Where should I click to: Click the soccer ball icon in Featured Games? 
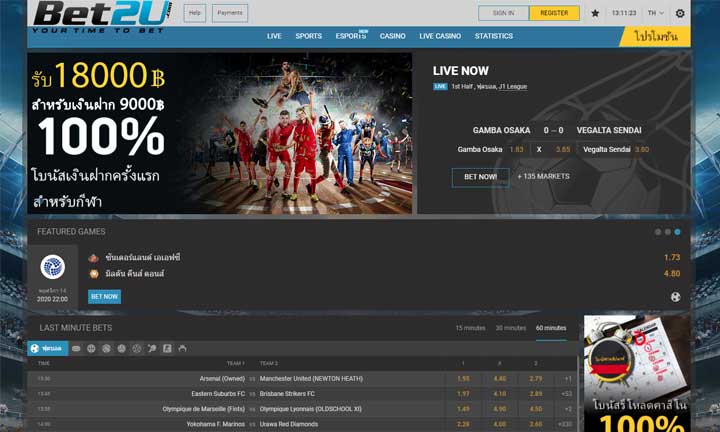(675, 297)
